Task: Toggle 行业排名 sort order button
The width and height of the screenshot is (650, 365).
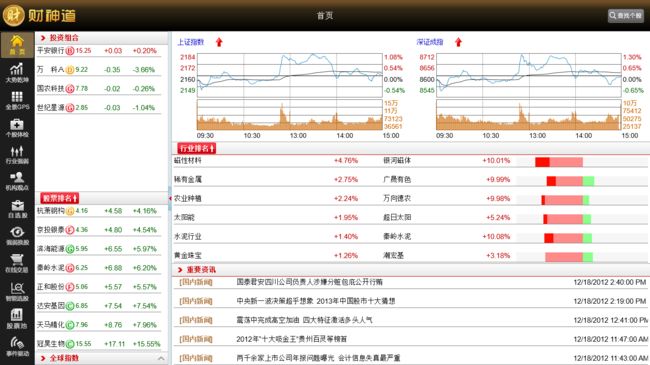Action: point(196,148)
